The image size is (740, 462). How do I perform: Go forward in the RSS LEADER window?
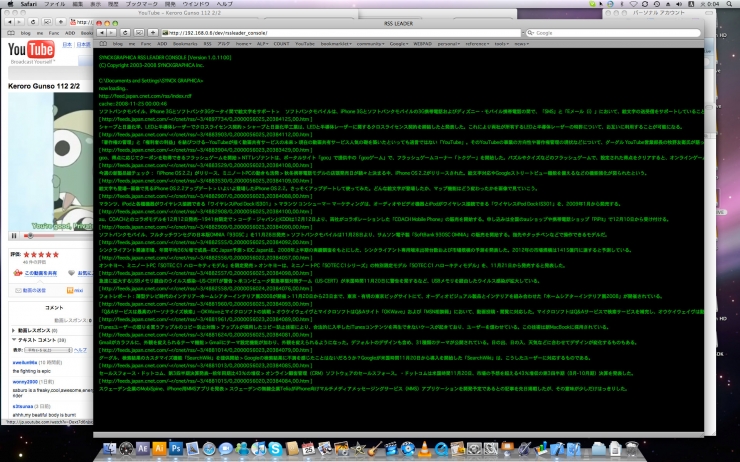[x=111, y=33]
